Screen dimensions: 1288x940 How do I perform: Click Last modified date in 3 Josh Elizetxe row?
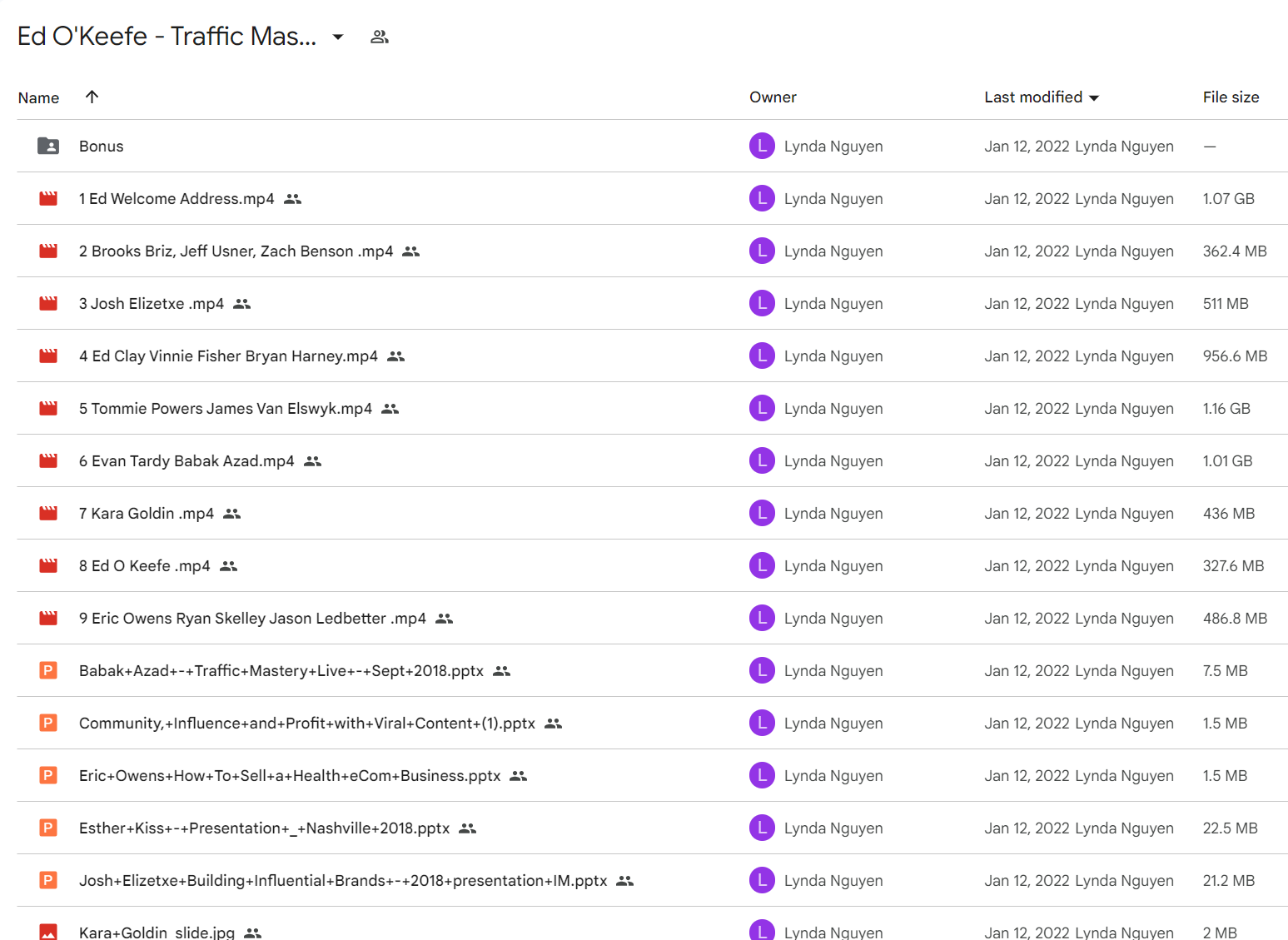point(1027,303)
